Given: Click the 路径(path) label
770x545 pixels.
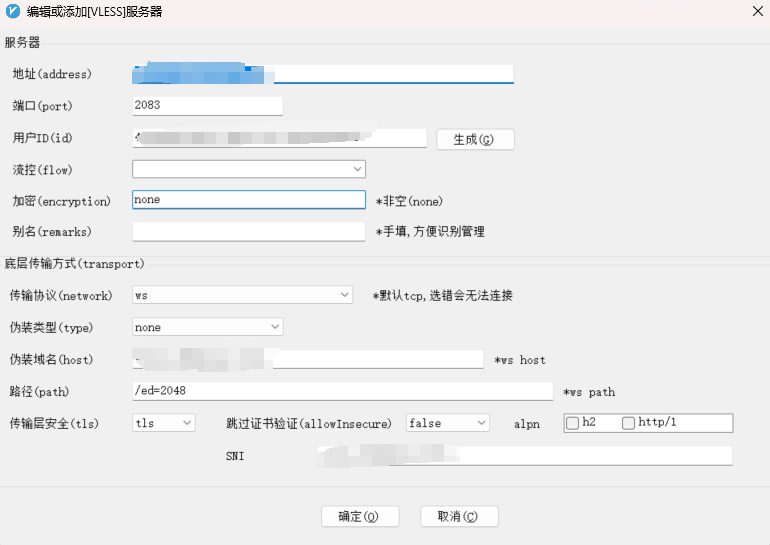Looking at the screenshot, I should click(x=39, y=392).
